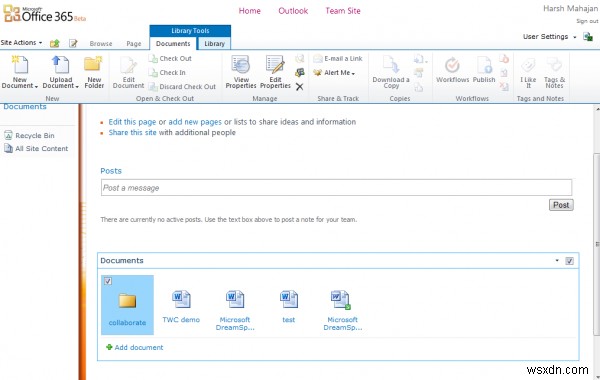Click the navigate up folder icon

tap(55, 43)
